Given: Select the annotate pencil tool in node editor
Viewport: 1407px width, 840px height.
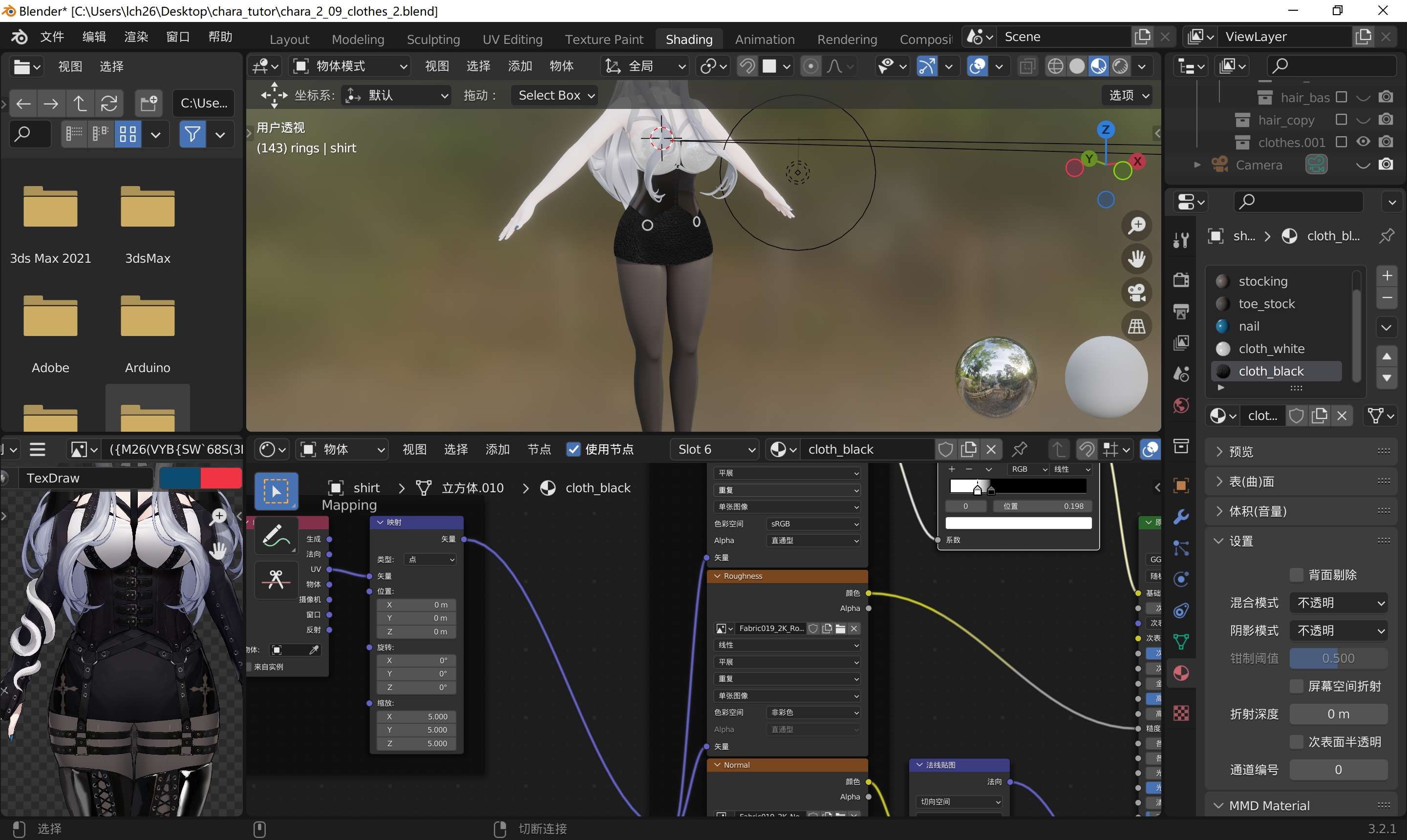Looking at the screenshot, I should click(276, 535).
